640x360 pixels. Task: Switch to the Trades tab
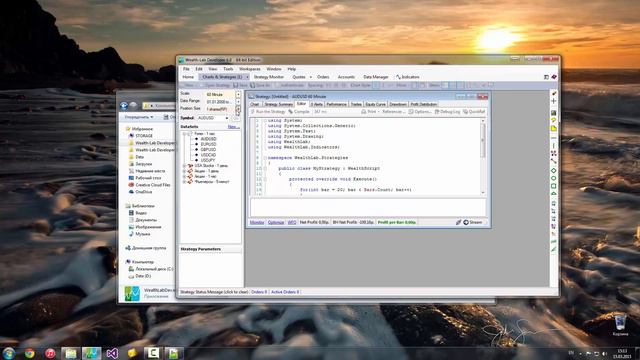pos(356,104)
